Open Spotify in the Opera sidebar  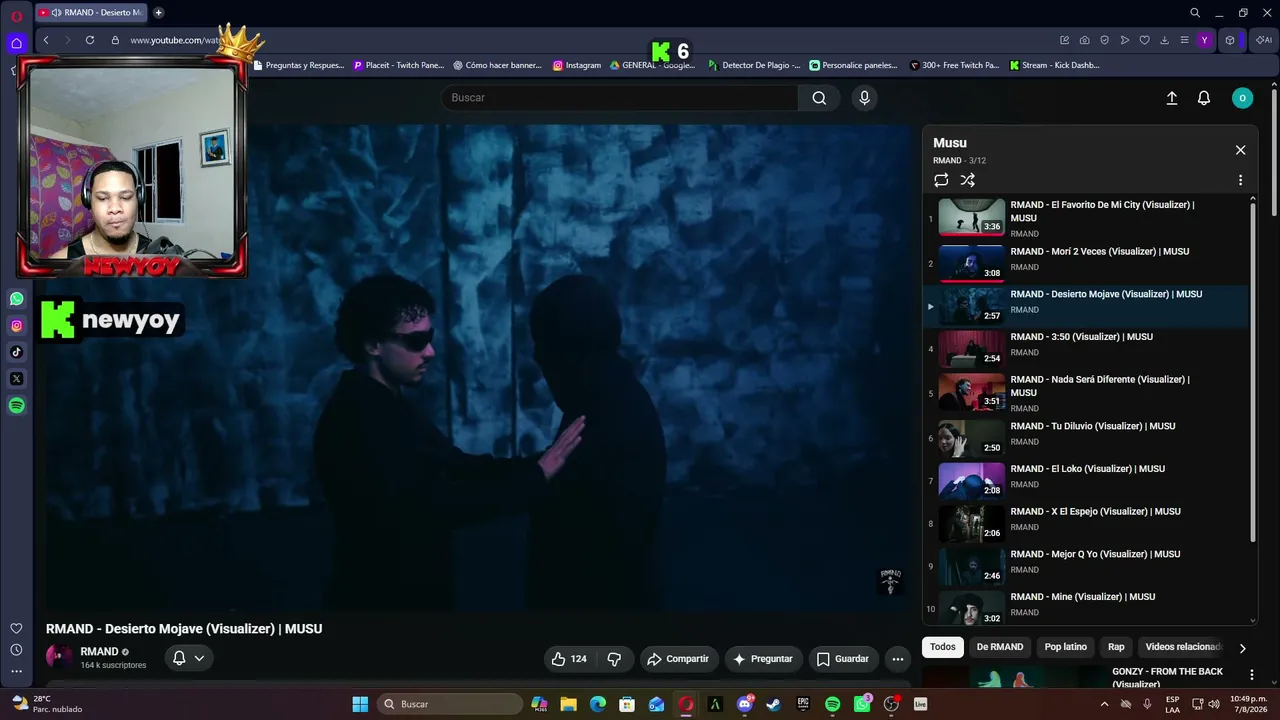click(x=16, y=406)
